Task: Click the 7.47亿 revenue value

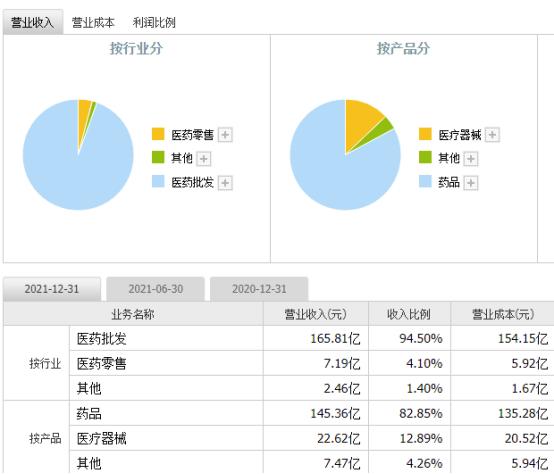Action: (342, 463)
